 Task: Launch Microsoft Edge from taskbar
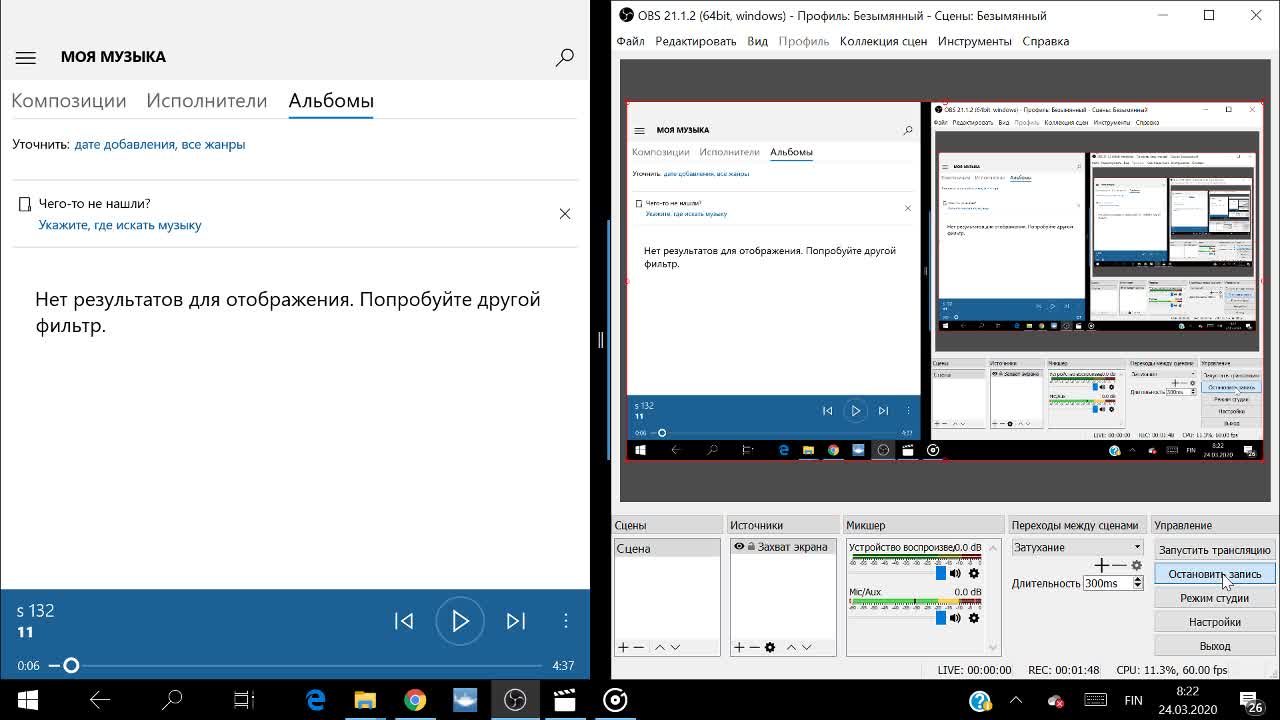[315, 700]
